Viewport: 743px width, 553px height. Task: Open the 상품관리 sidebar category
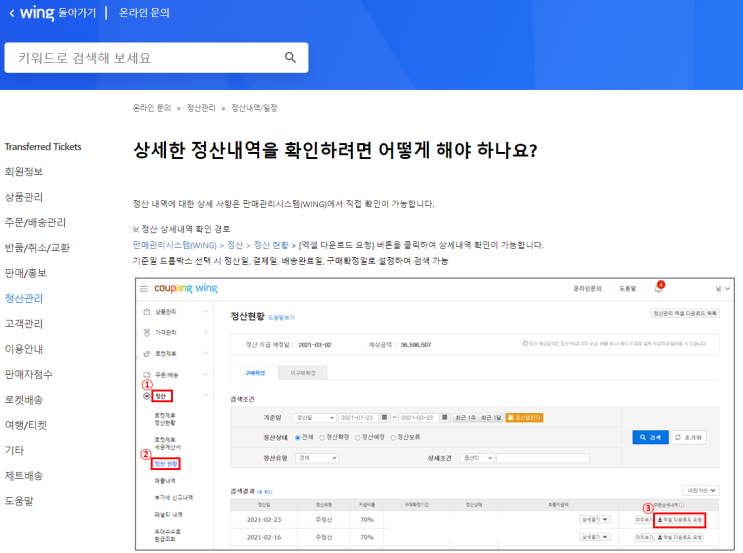pos(24,197)
